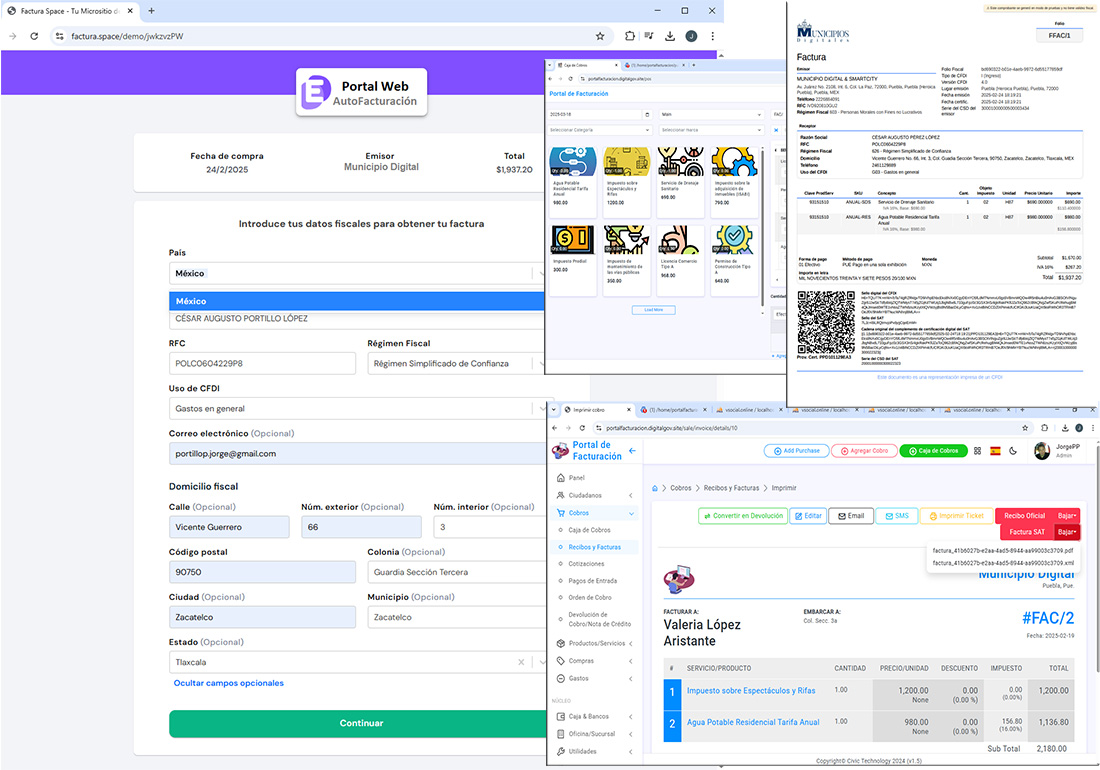Click Ocultar campos opcionales link
The image size is (1100, 770).
tap(228, 683)
